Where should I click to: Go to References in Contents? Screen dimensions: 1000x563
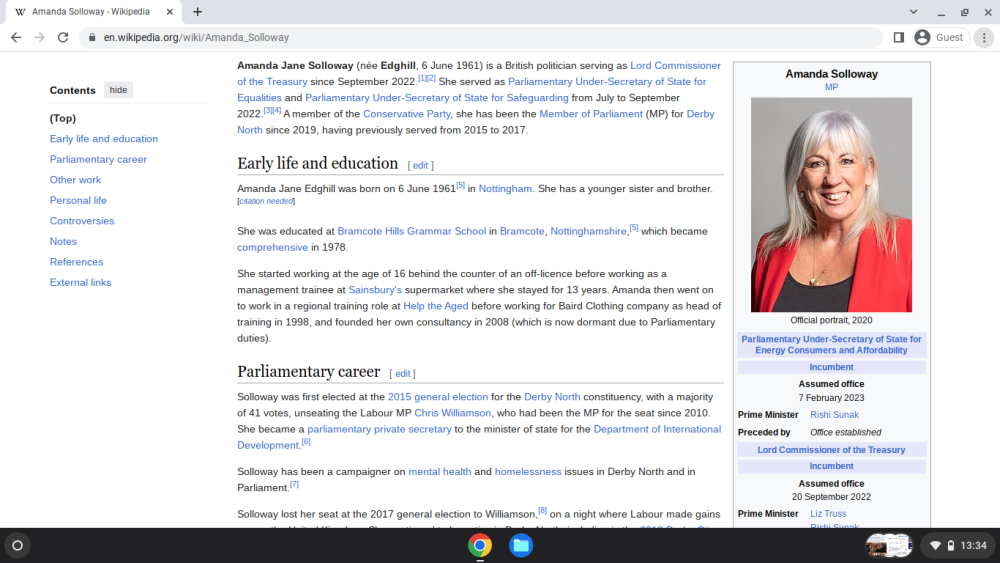[x=76, y=261]
